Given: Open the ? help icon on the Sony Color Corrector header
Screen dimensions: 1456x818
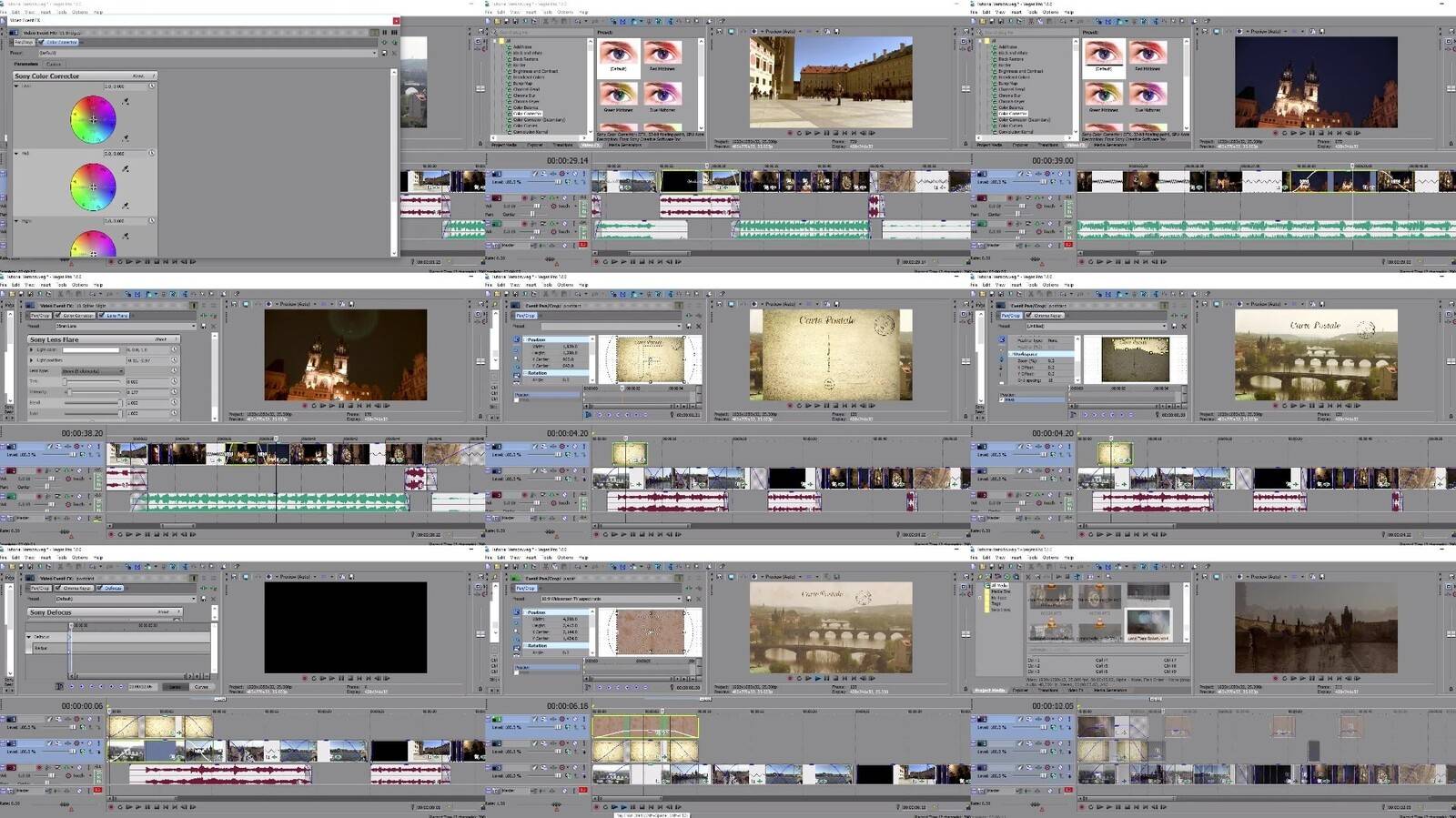Looking at the screenshot, I should pos(153,76).
